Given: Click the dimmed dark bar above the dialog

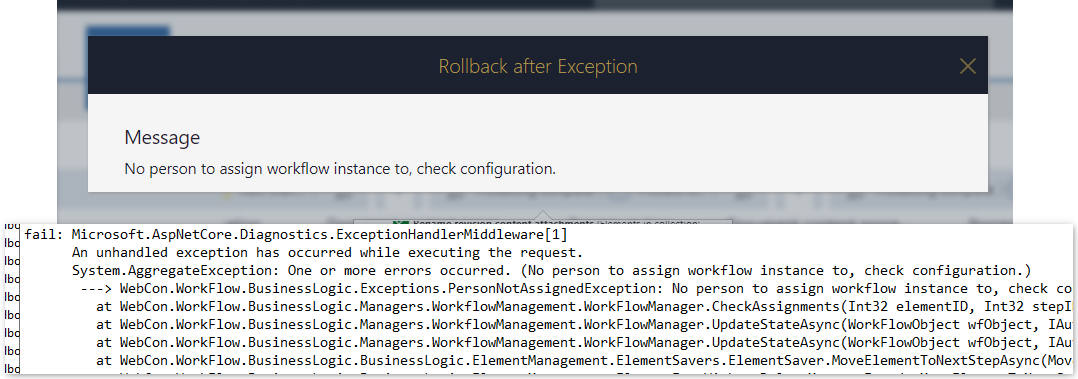Looking at the screenshot, I should (535, 4).
